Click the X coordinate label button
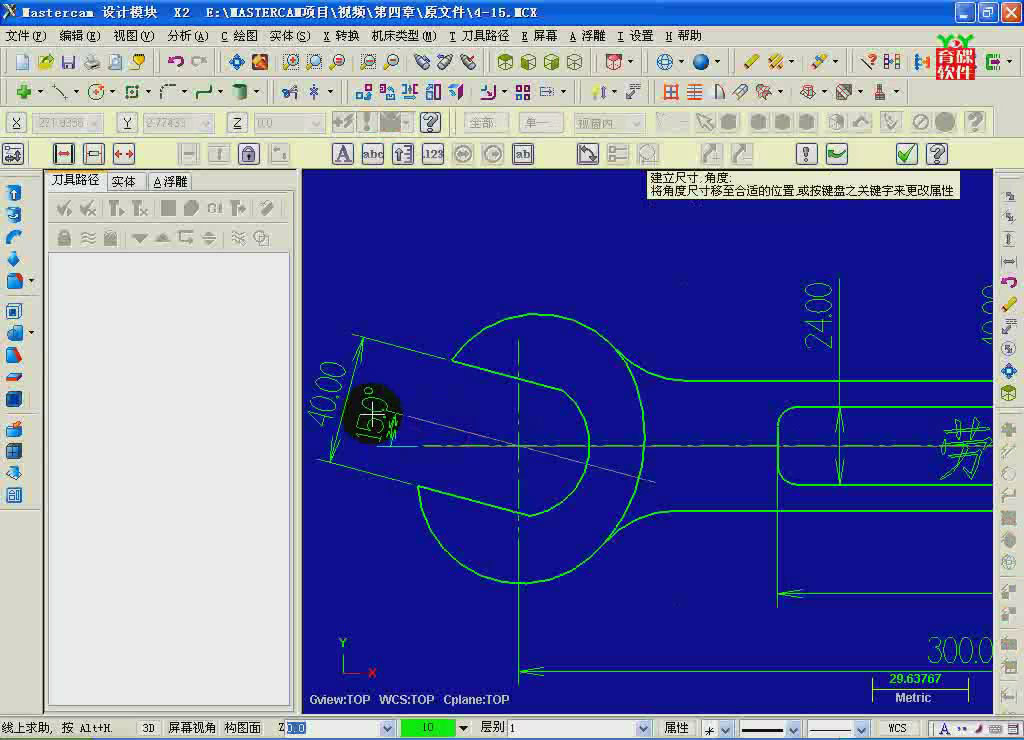This screenshot has height=740, width=1024. click(x=16, y=123)
